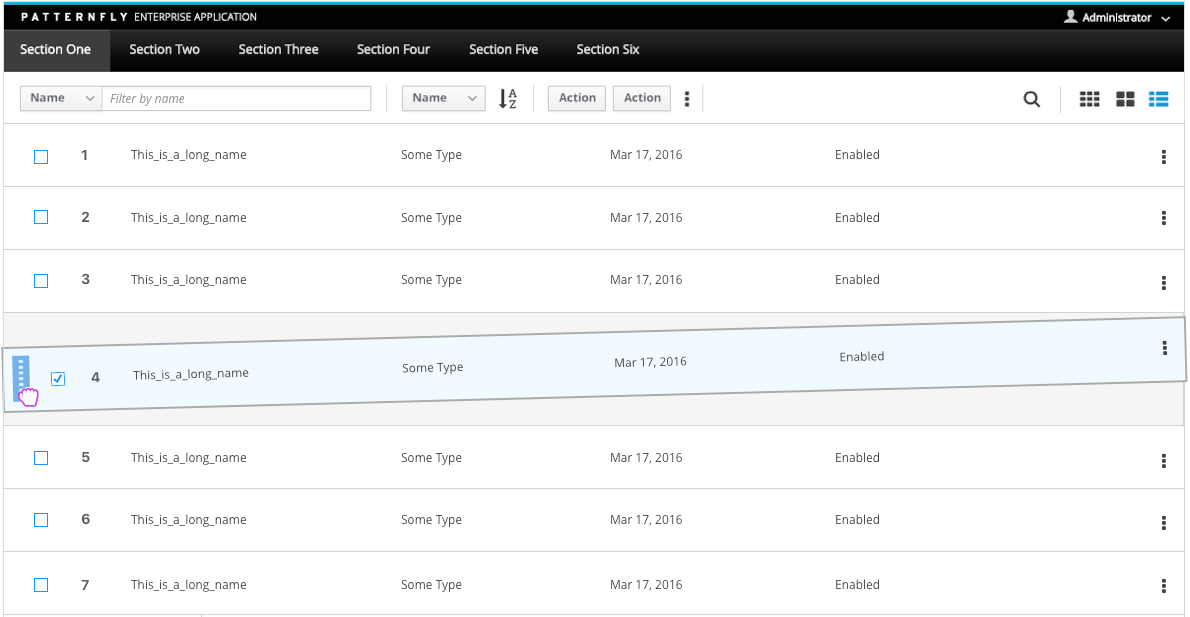Viewport: 1190px width, 617px height.
Task: Click the Filter by name field
Action: [237, 98]
